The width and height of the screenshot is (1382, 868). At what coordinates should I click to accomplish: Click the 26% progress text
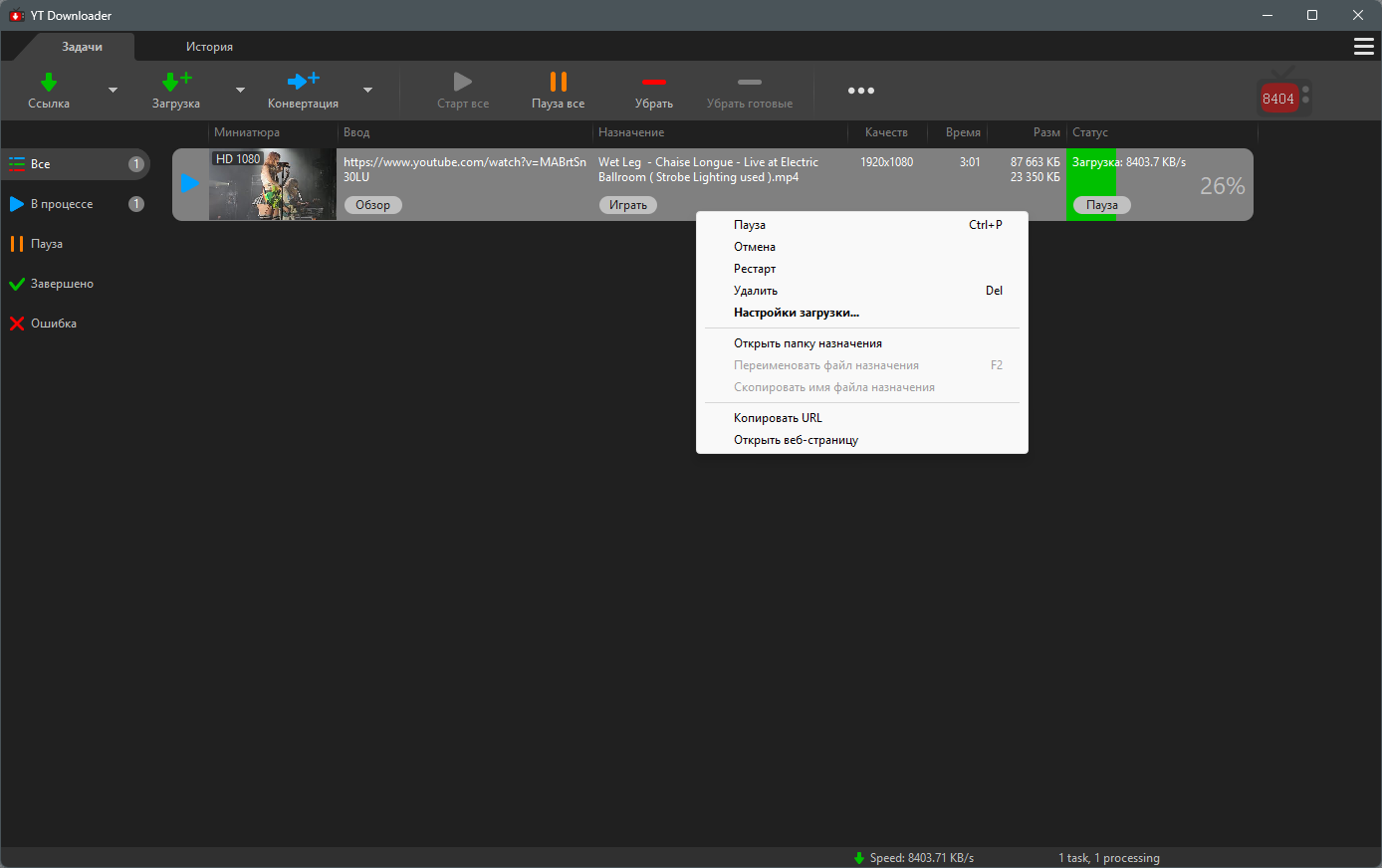(x=1223, y=186)
